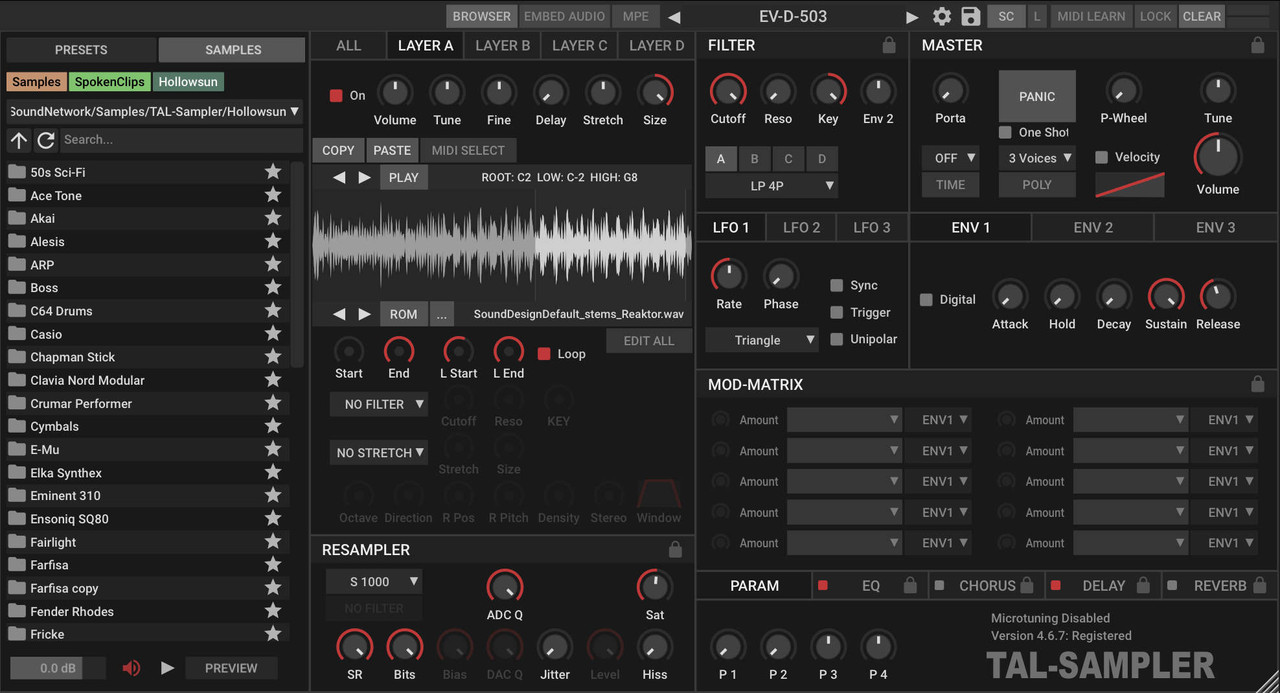This screenshot has height=693, width=1280.
Task: Select the PARAM effects tab
Action: [755, 585]
